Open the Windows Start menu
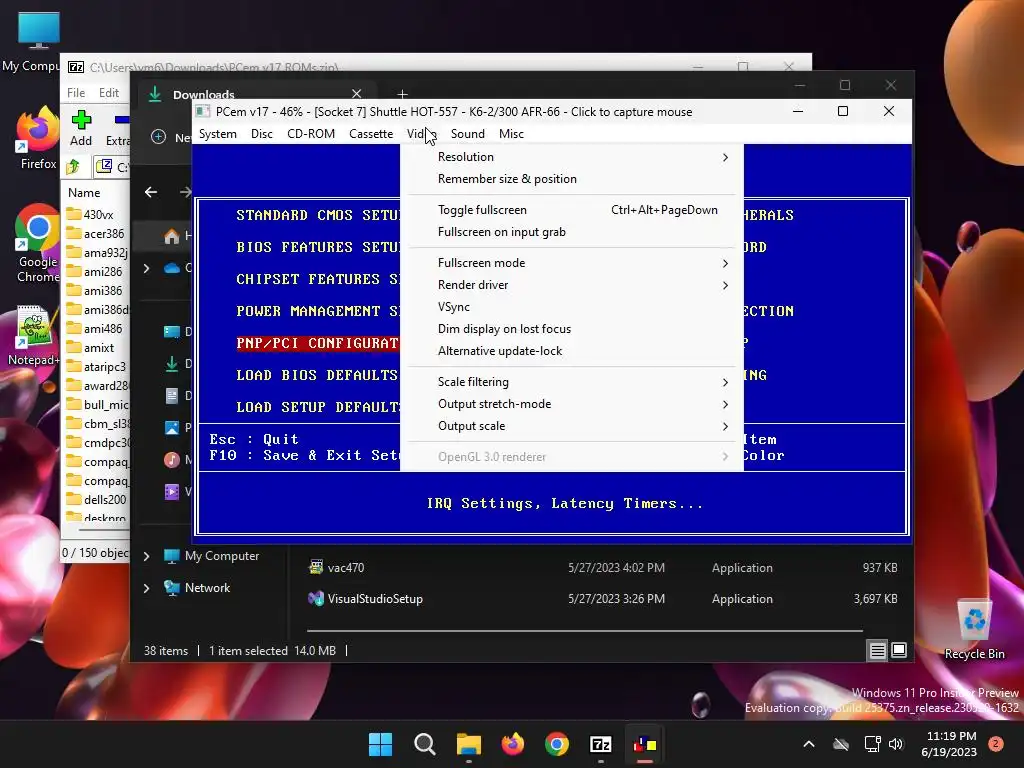The image size is (1024, 768). pyautogui.click(x=380, y=744)
